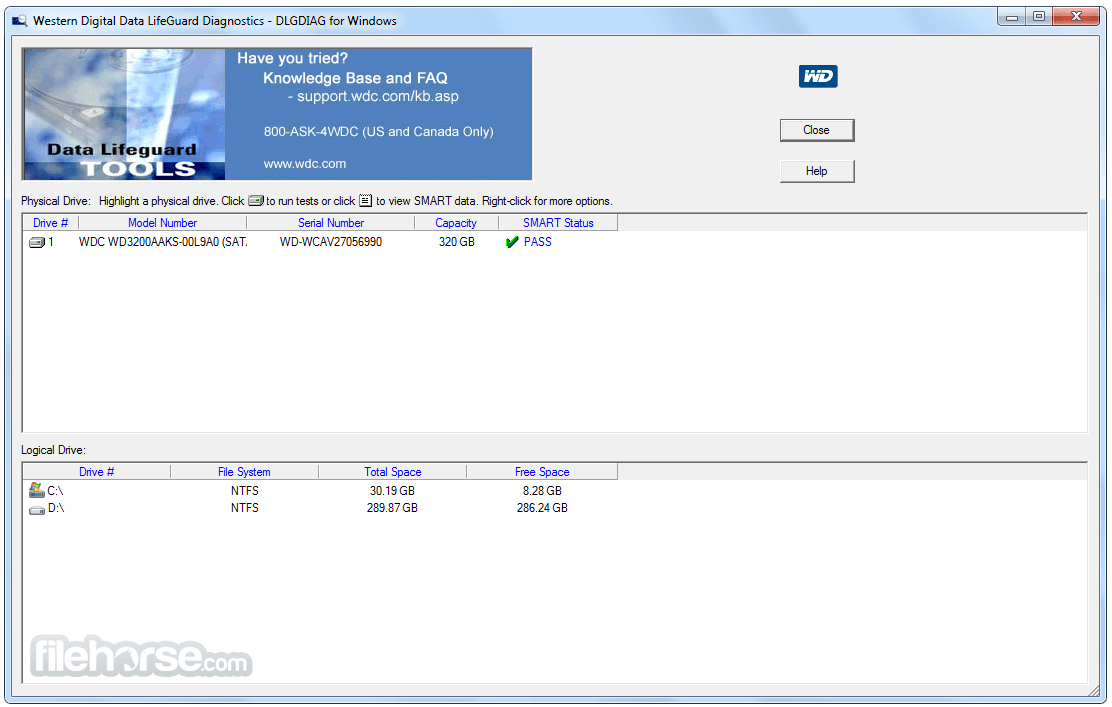This screenshot has width=1112, height=707.
Task: Click the Free Space column header
Action: pos(542,472)
